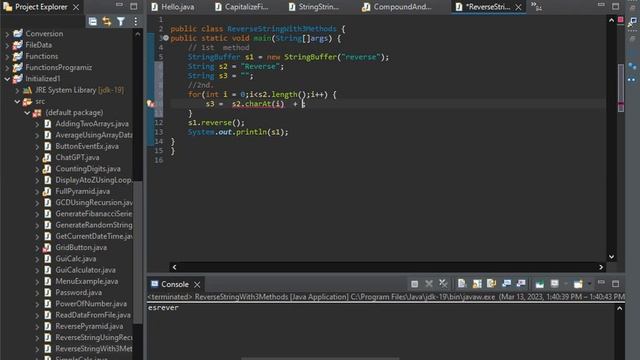Expand the Functions project
Viewport: 640px width, 360px height.
click(7, 57)
